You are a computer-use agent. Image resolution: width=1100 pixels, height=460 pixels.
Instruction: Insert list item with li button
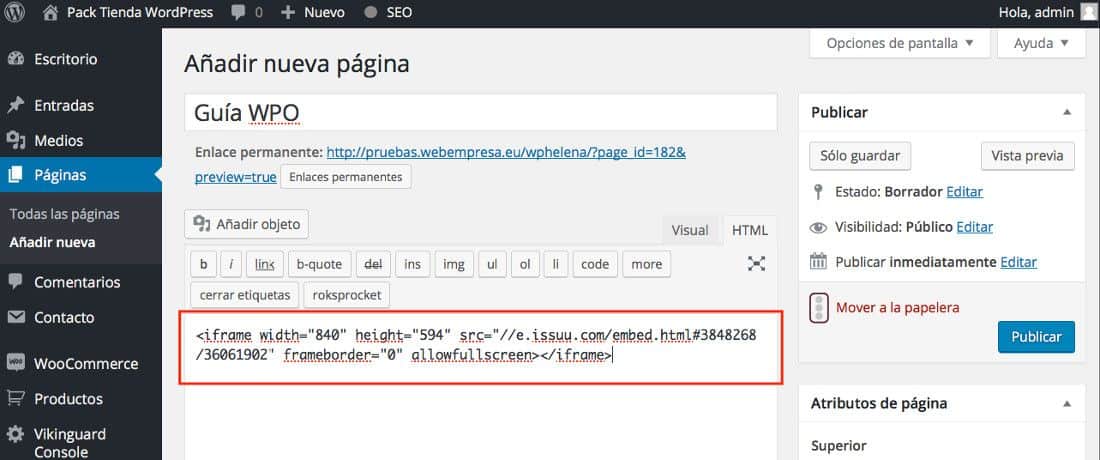(556, 264)
